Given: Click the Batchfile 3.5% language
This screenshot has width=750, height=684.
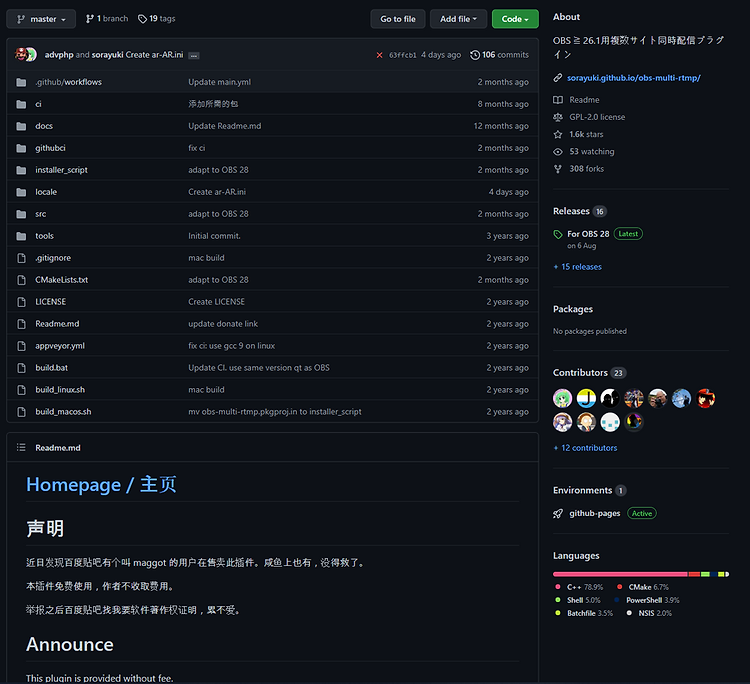Looking at the screenshot, I should (584, 613).
